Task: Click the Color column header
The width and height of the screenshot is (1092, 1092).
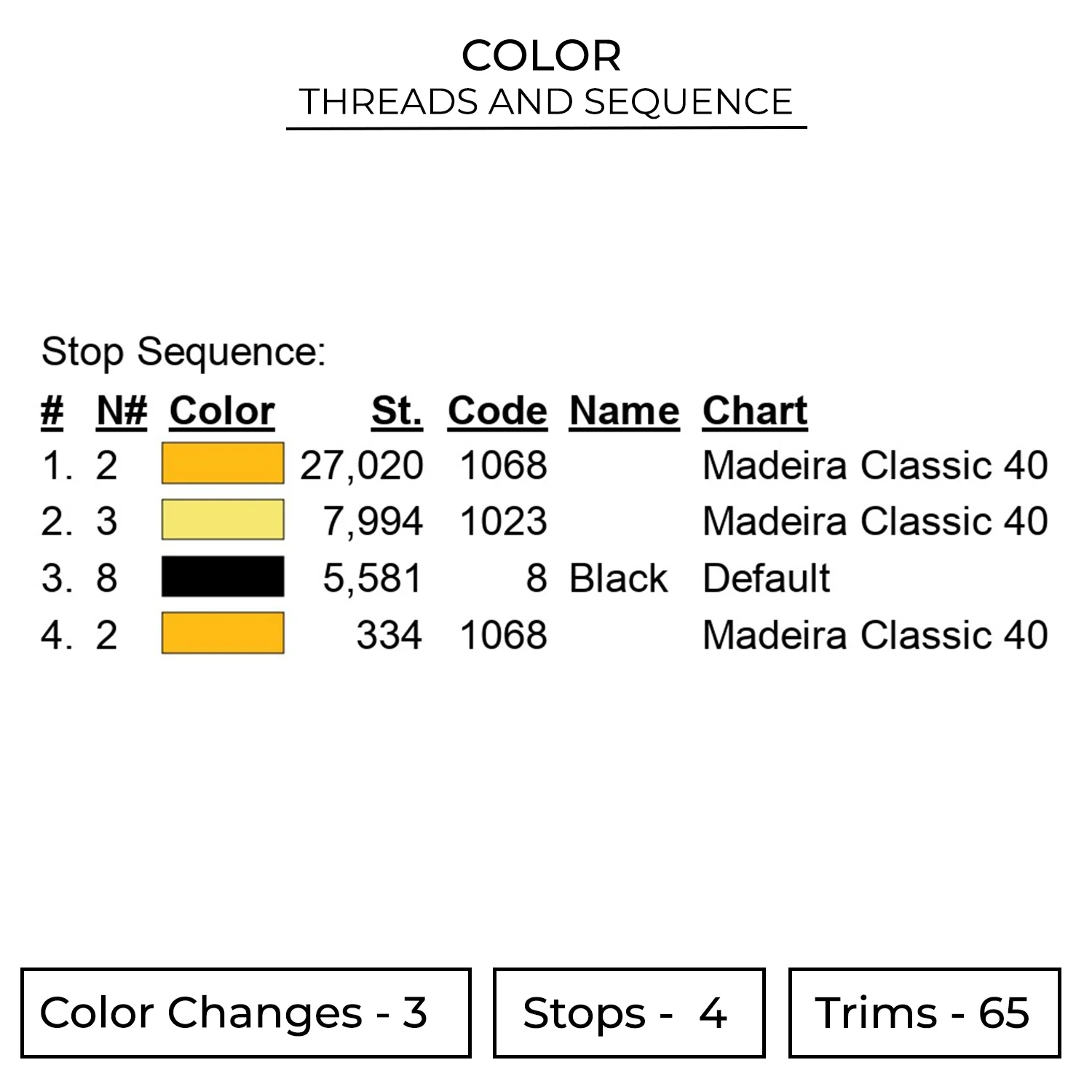Action: pyautogui.click(x=222, y=411)
